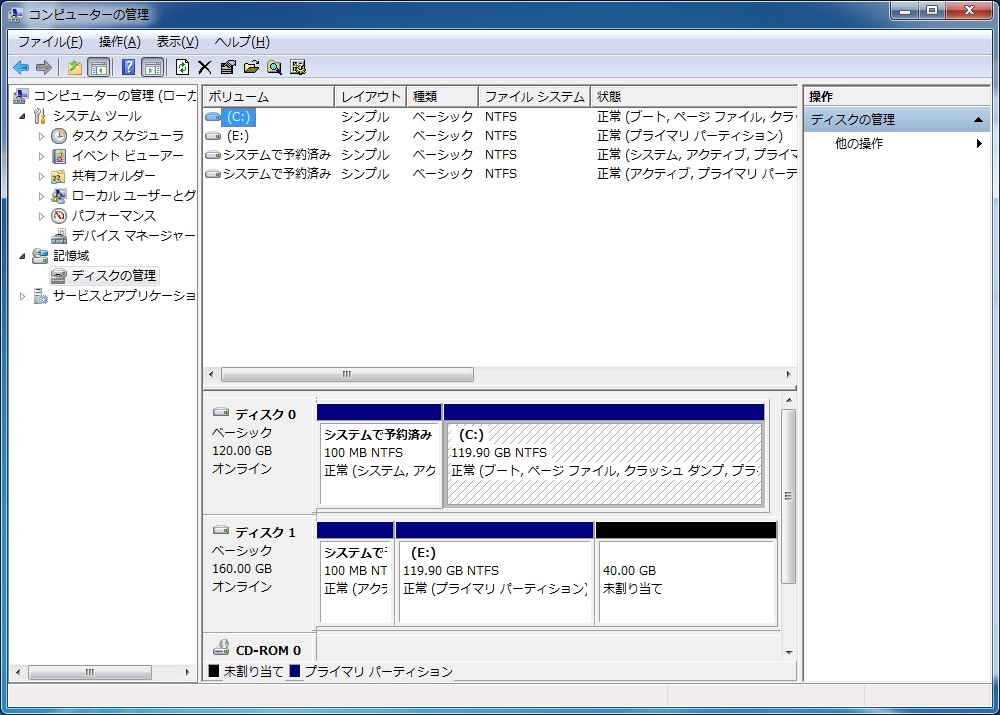Collapse the システム ツール node
The image size is (1000, 715).
(x=22, y=116)
